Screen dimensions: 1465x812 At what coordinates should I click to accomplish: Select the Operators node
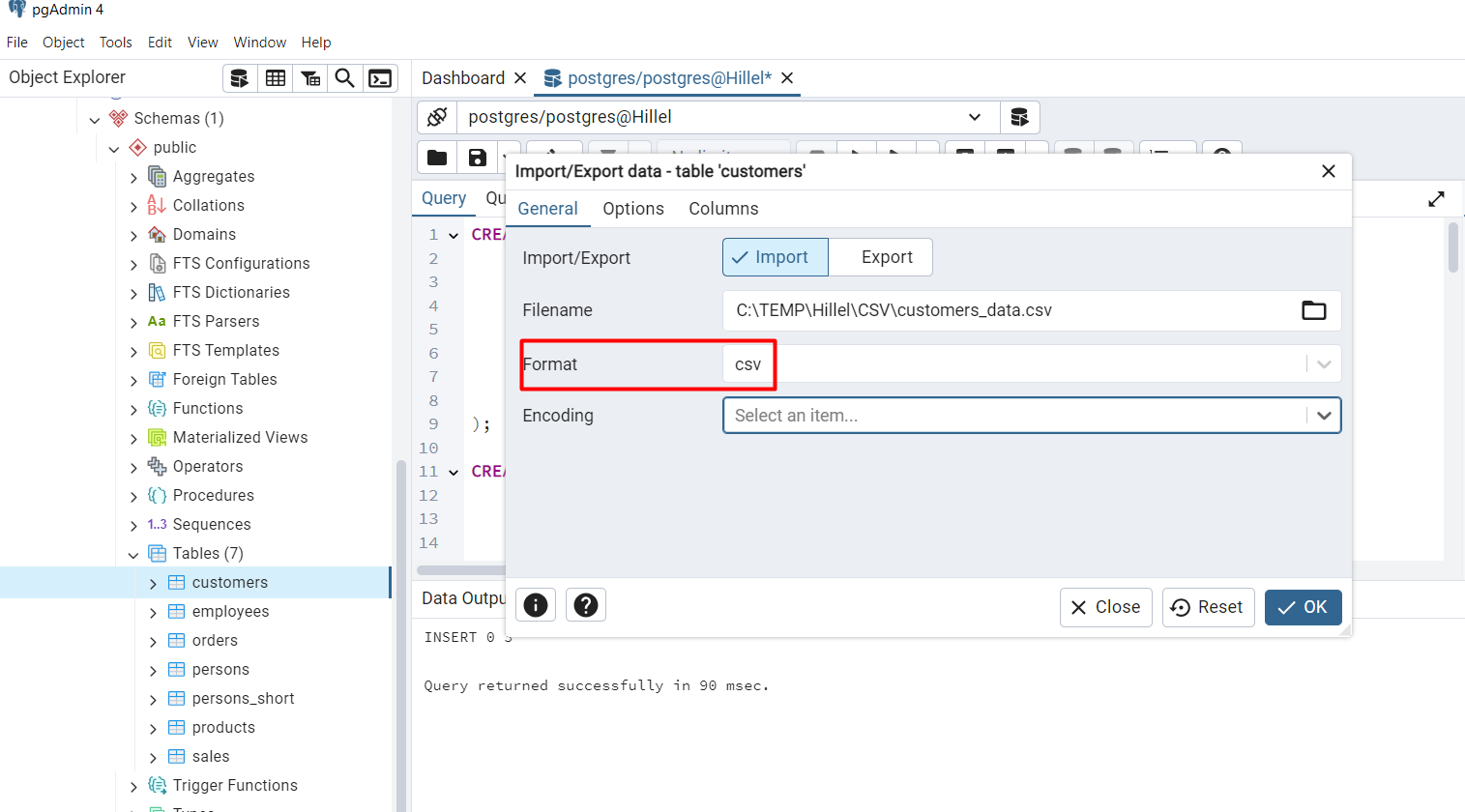click(x=208, y=467)
